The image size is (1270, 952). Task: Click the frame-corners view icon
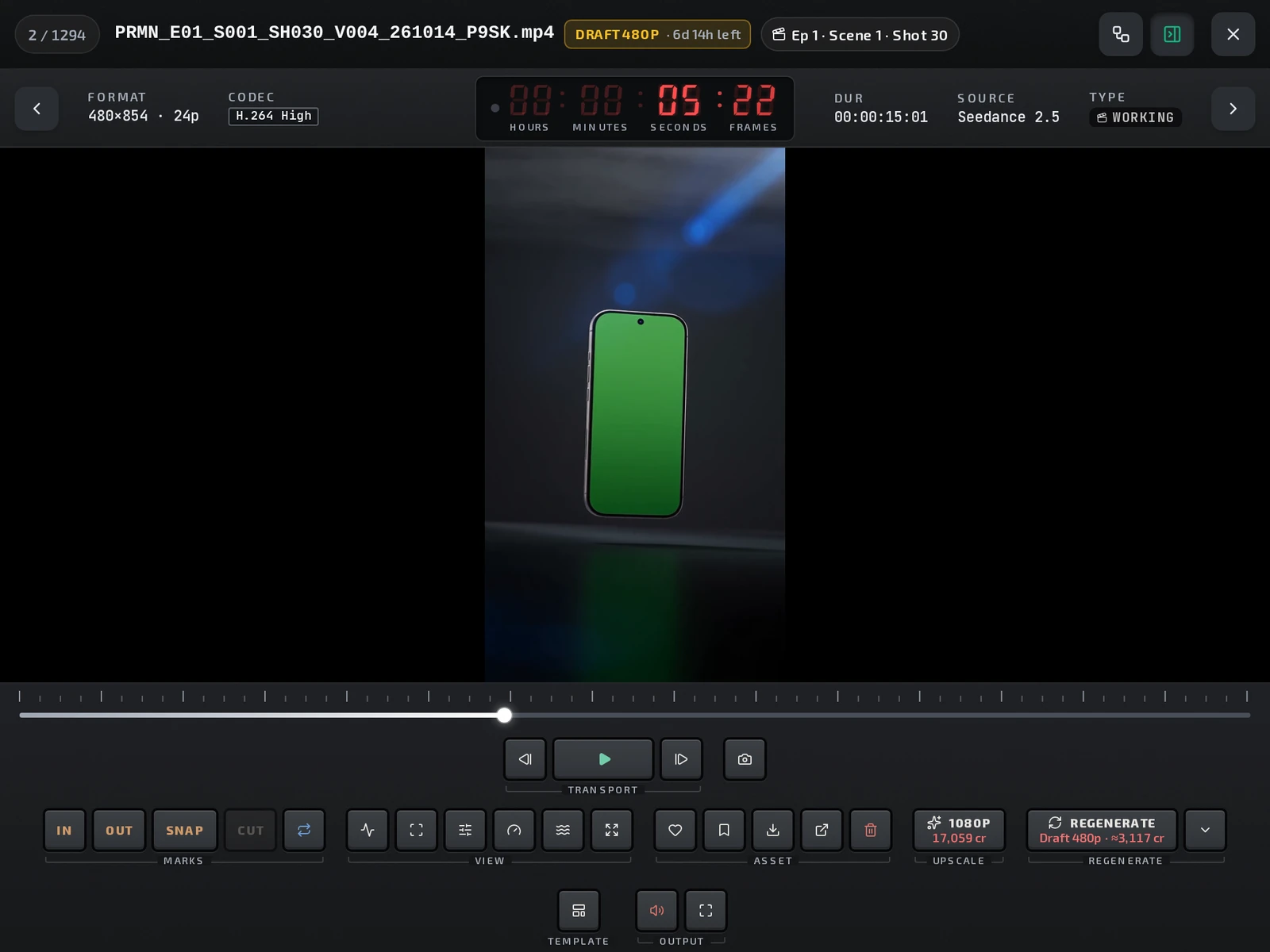416,830
